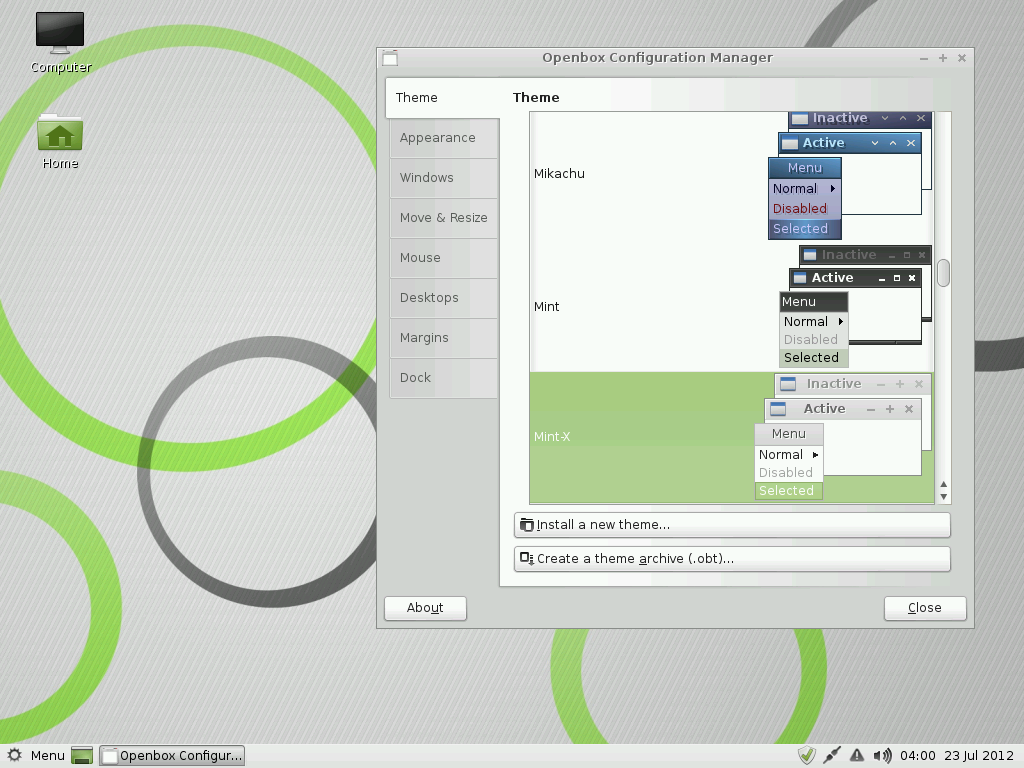
Task: Select the Mikachu theme row
Action: pos(731,175)
